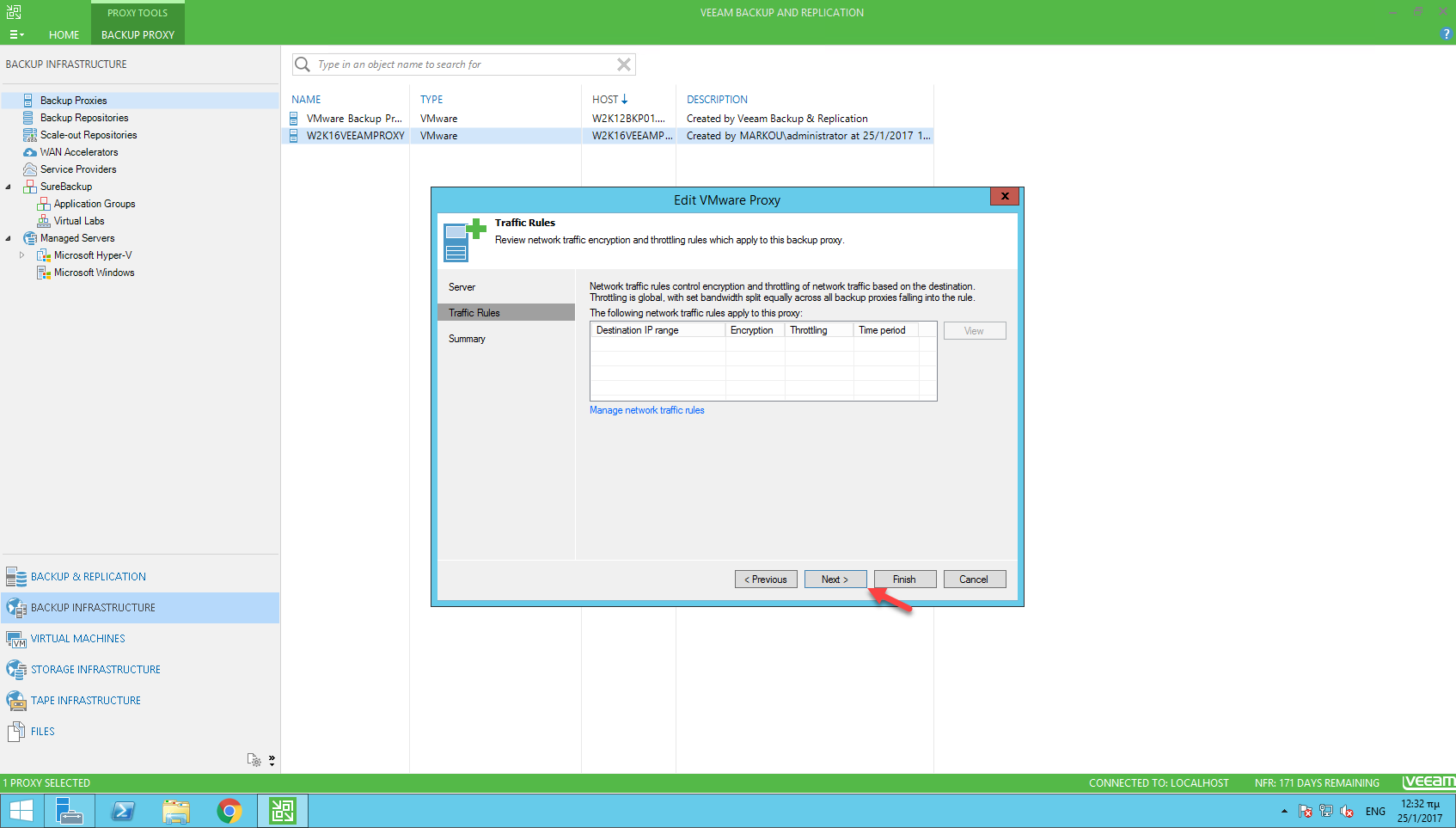Click the Destination IP range column header

pos(658,330)
